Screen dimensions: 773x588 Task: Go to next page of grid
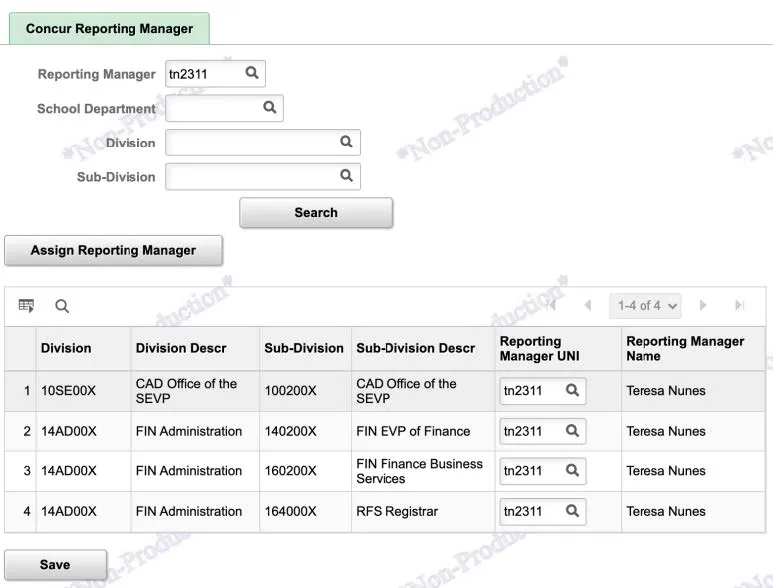click(x=703, y=305)
